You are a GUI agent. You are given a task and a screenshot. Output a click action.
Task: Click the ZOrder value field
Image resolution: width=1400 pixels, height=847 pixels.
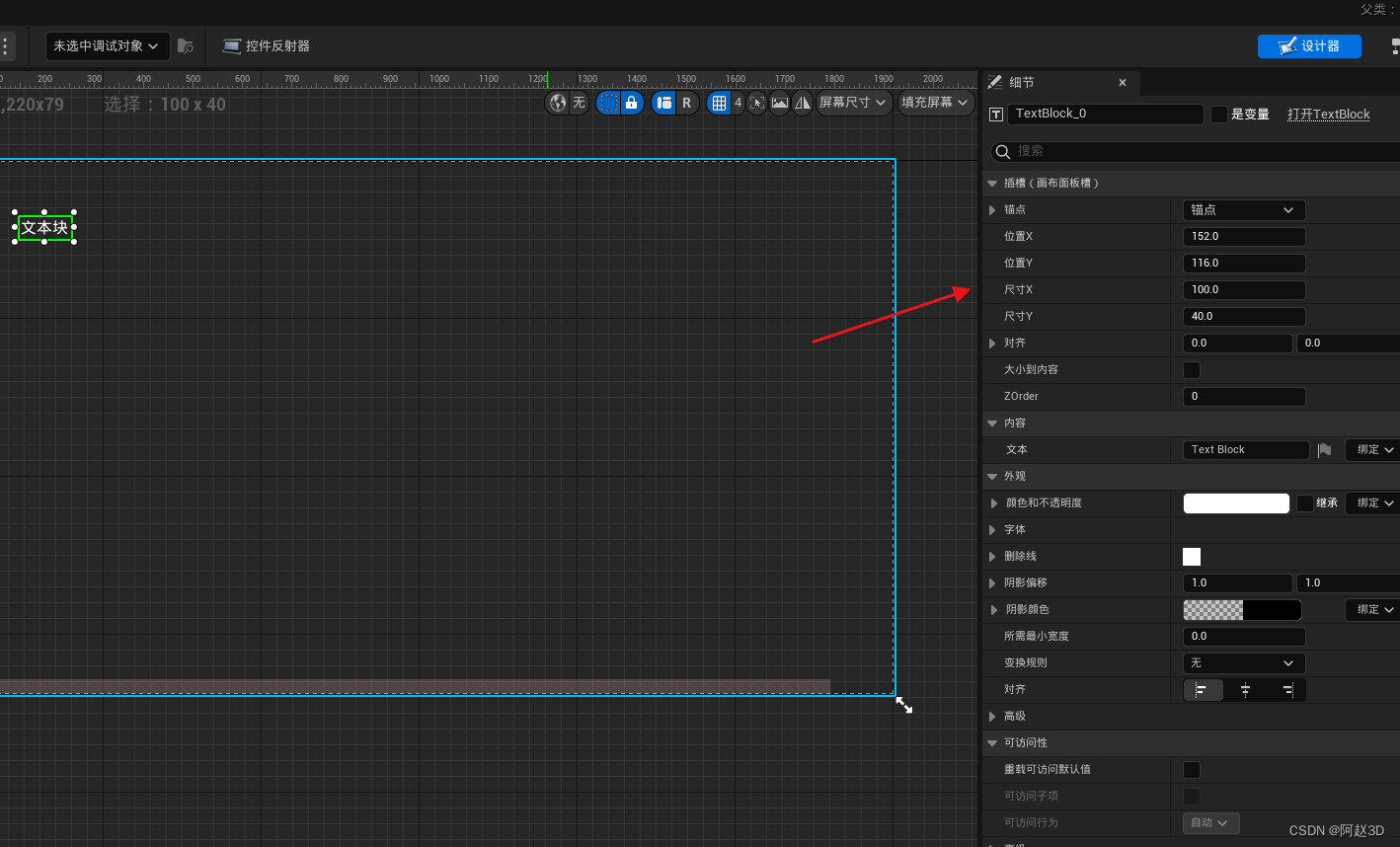(1244, 397)
